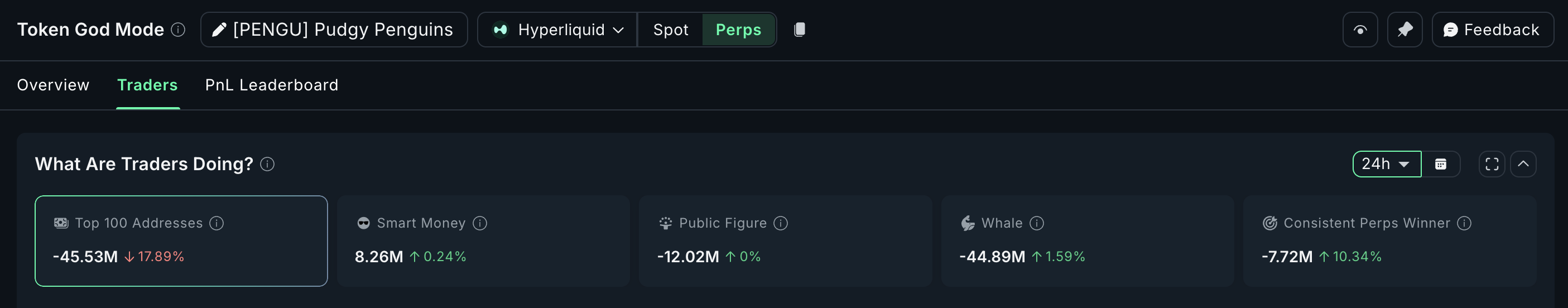Go to the Overview tab

click(53, 85)
